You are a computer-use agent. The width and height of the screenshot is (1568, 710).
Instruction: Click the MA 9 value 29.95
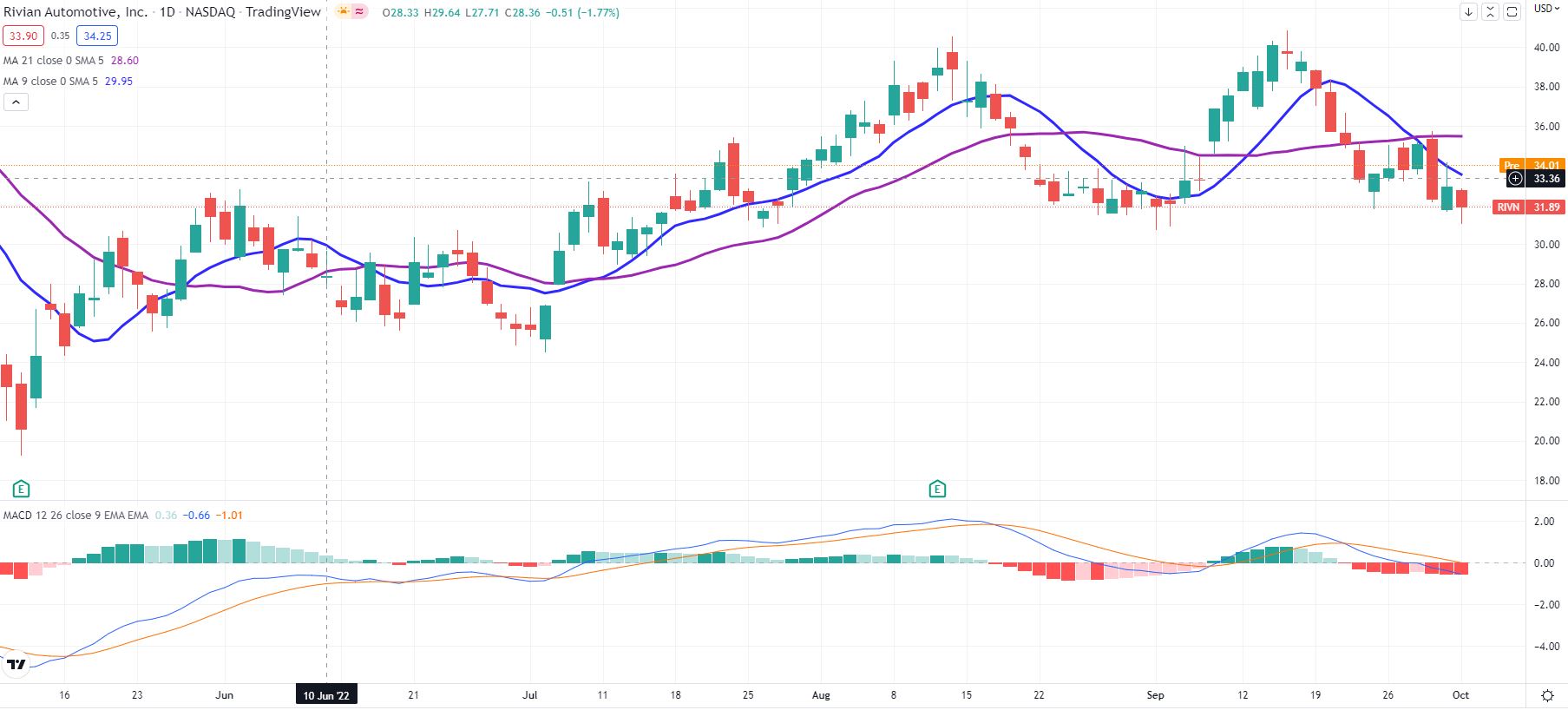point(119,82)
